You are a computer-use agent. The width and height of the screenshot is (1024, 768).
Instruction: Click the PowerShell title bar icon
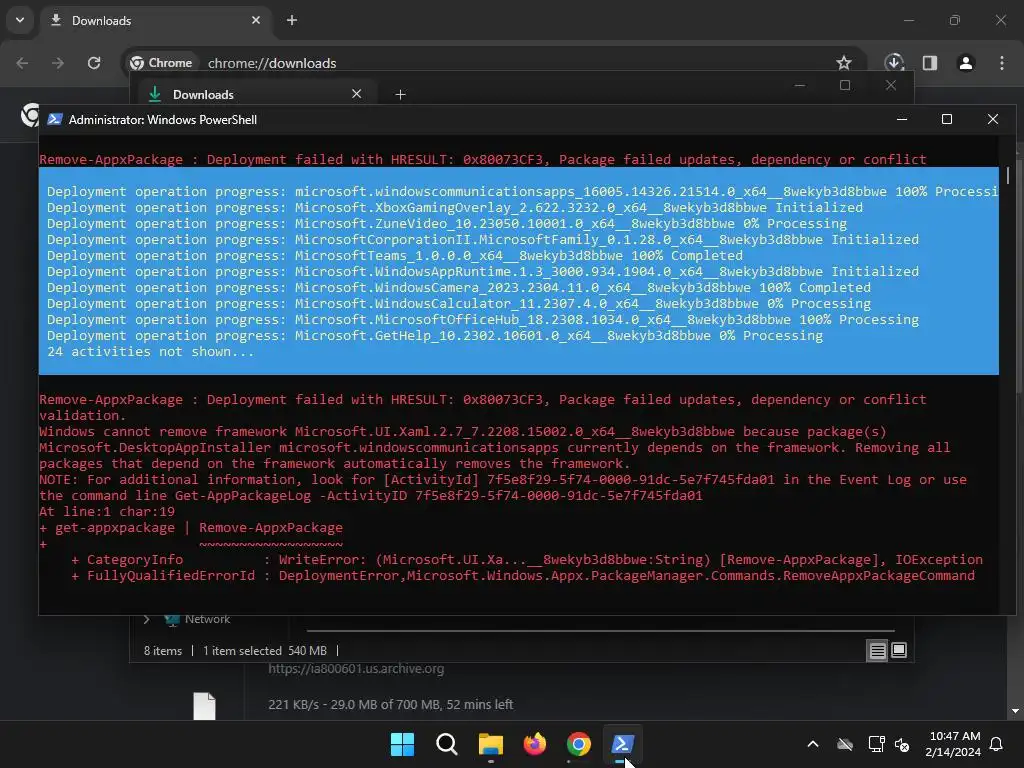pos(55,119)
